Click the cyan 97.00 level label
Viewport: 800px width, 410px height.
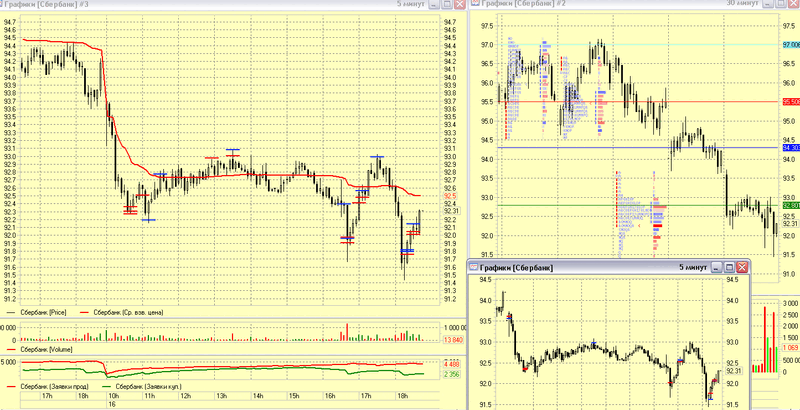click(791, 45)
